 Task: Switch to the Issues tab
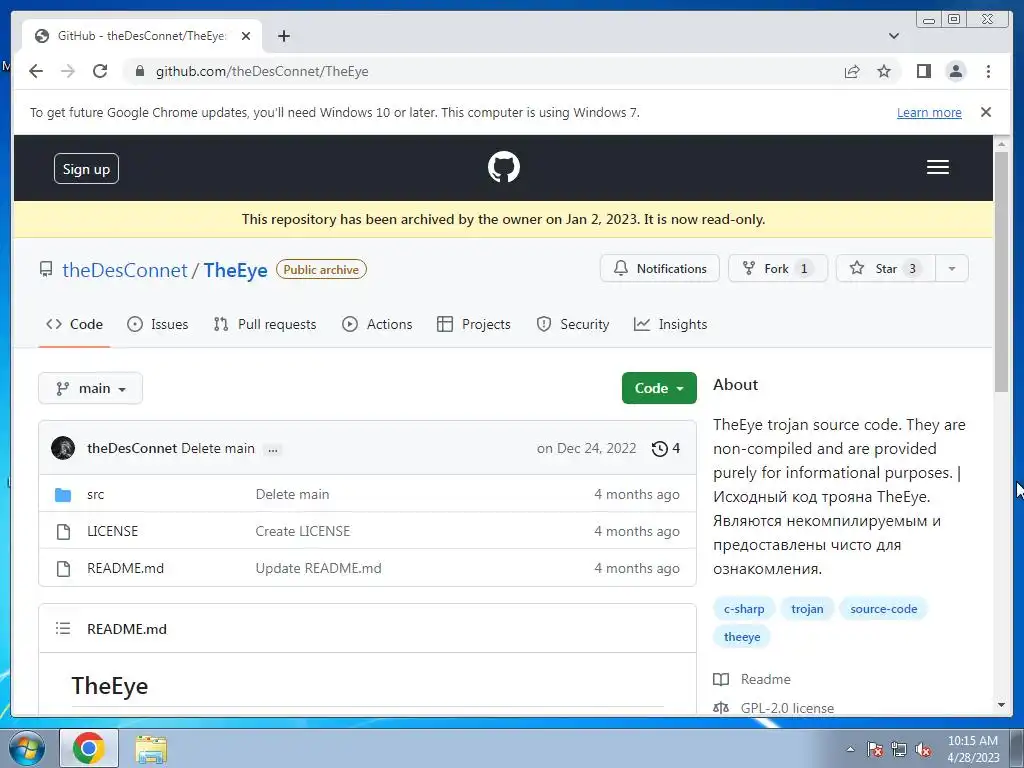pos(157,324)
